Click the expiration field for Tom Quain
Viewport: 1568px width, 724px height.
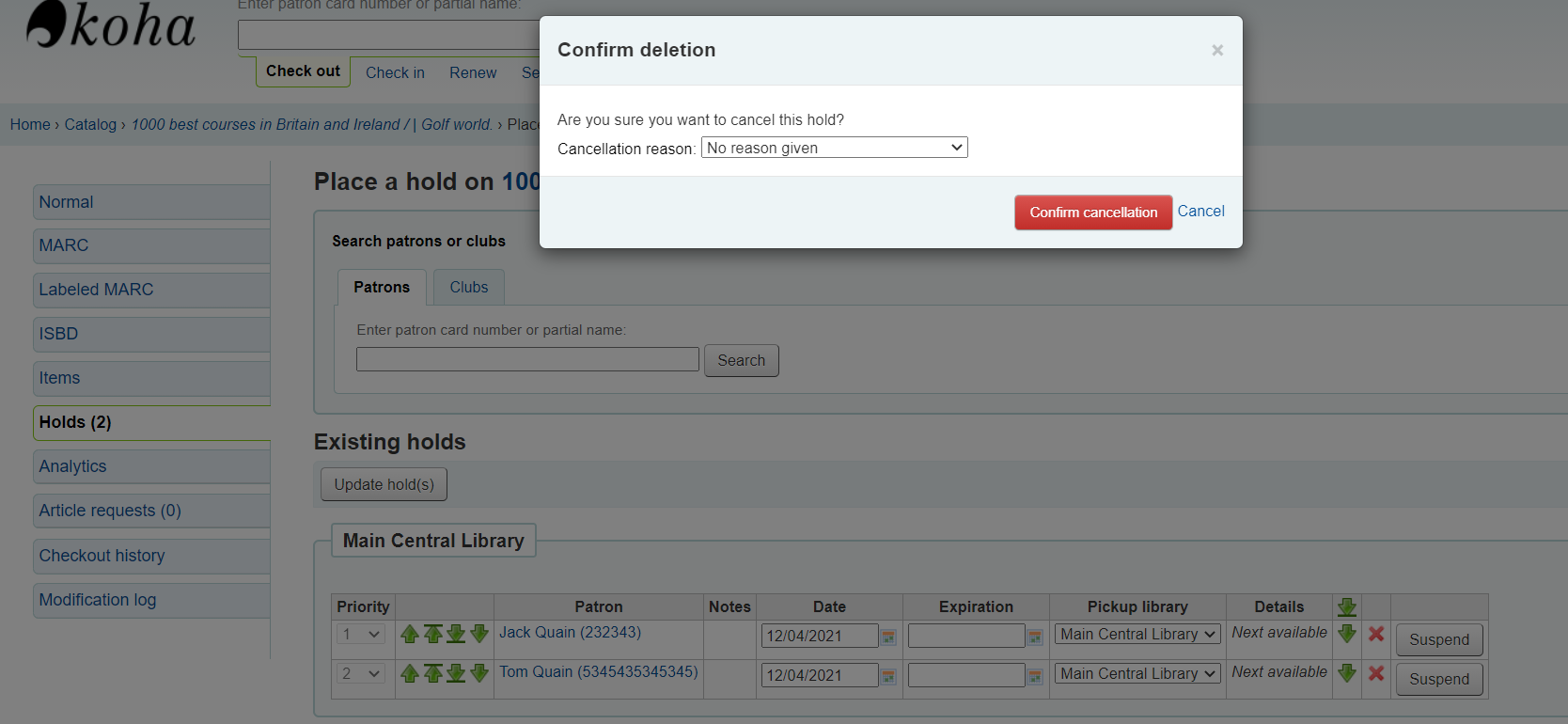pos(966,675)
